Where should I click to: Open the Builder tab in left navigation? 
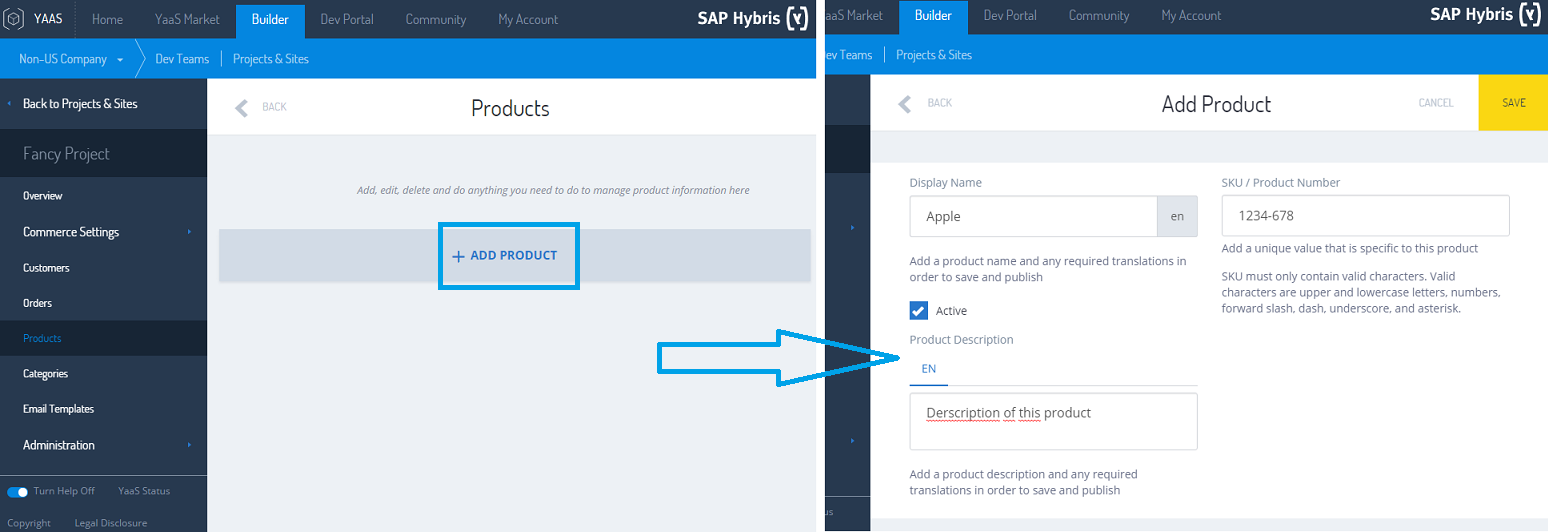(x=270, y=20)
